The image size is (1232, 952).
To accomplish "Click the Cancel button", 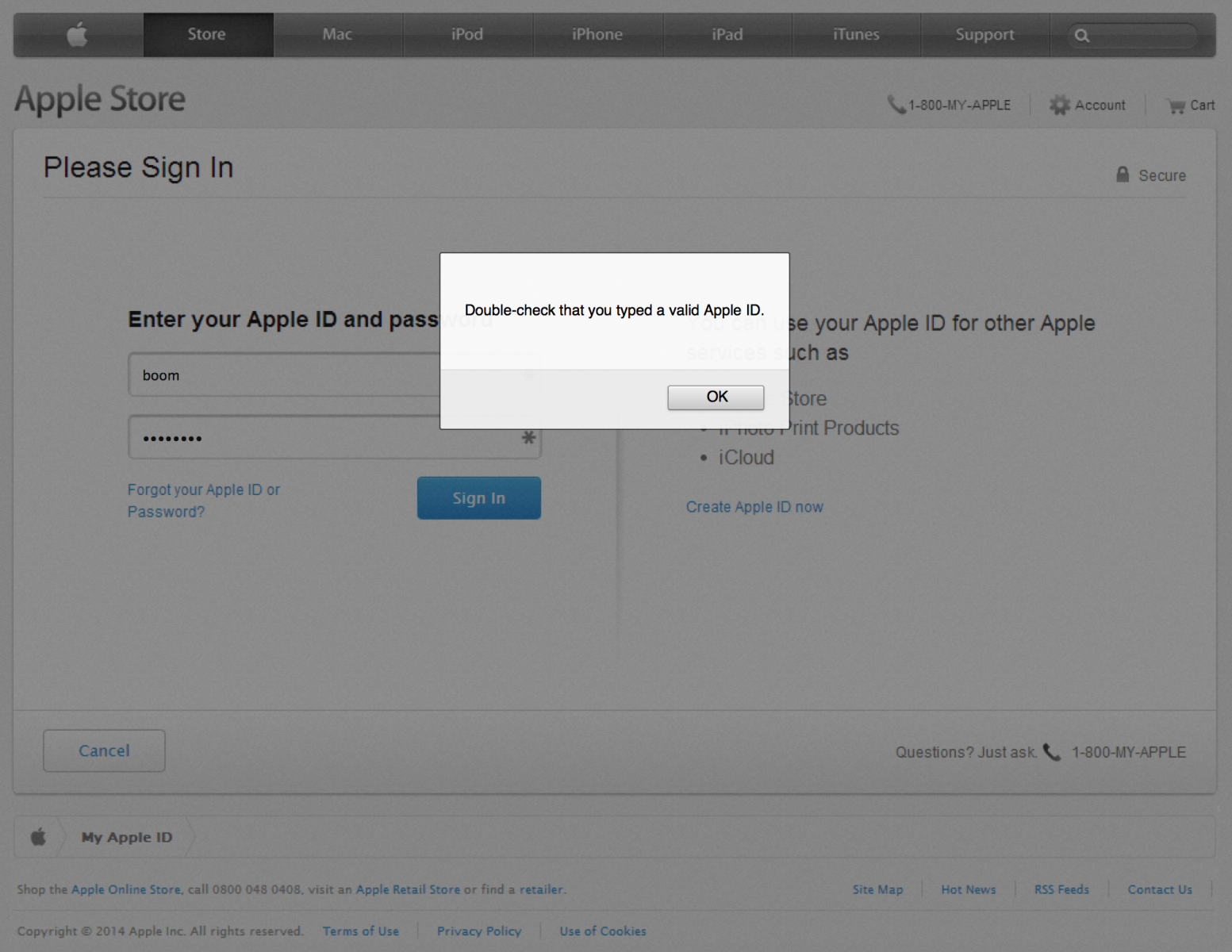I will tap(104, 750).
